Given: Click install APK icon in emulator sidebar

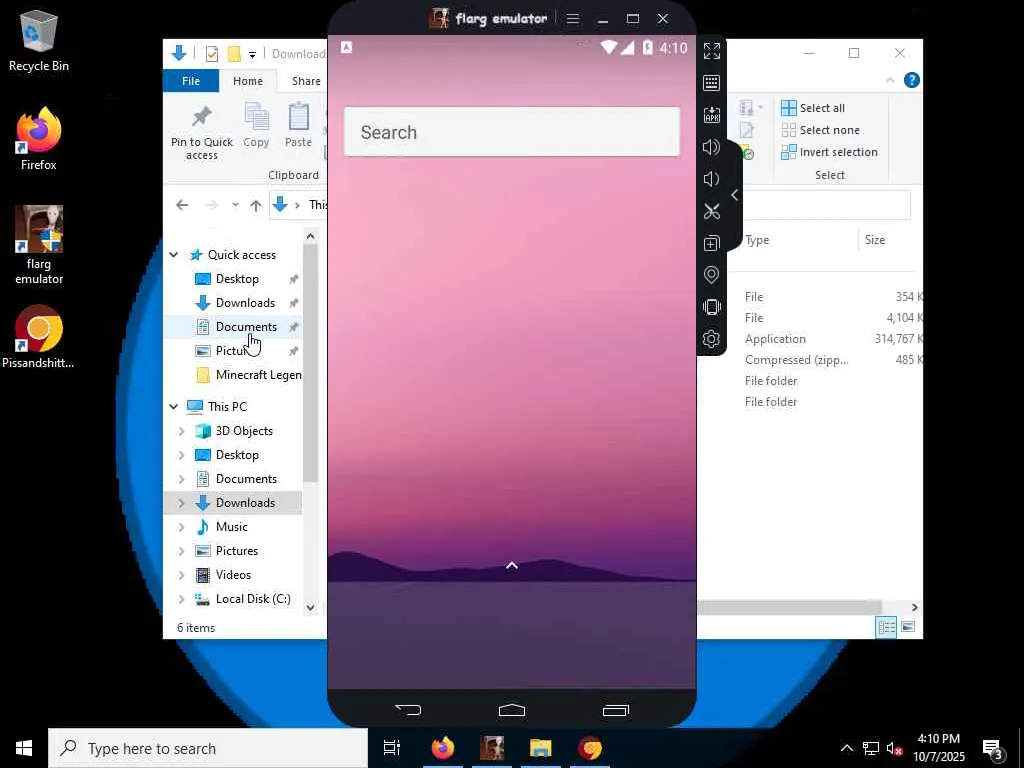Looking at the screenshot, I should click(x=711, y=115).
